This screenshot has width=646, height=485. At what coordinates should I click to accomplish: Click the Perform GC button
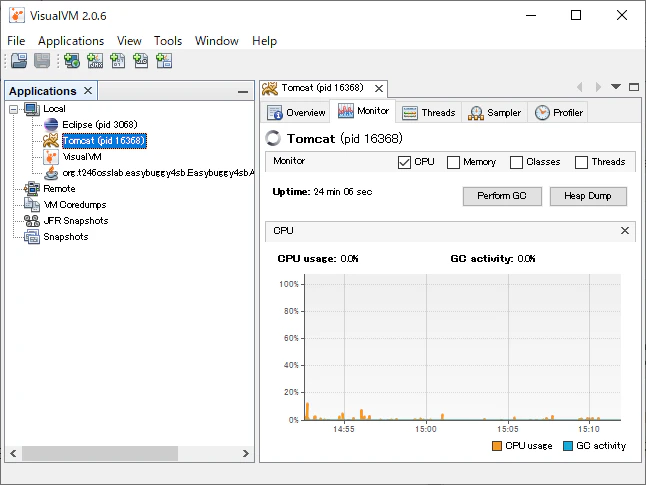coord(502,196)
